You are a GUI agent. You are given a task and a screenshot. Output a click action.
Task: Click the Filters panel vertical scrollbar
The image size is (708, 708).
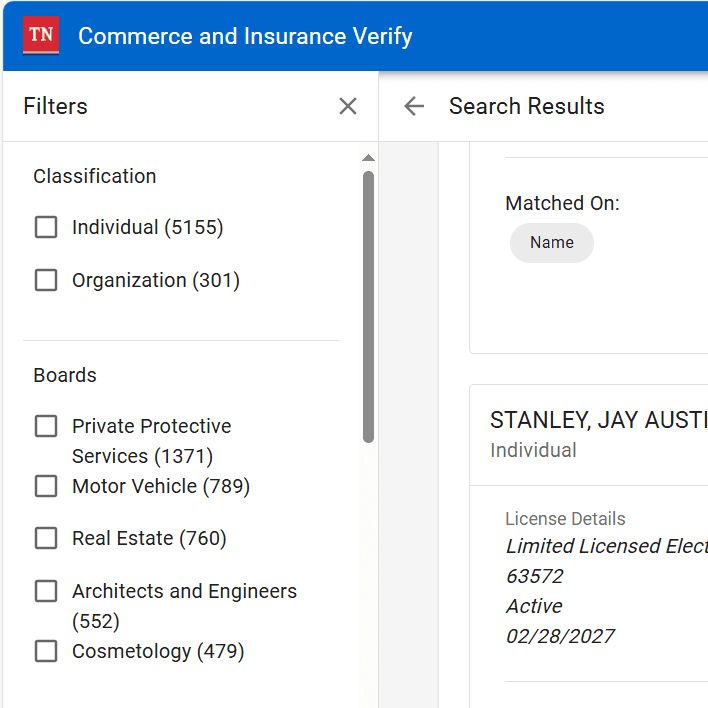click(368, 307)
